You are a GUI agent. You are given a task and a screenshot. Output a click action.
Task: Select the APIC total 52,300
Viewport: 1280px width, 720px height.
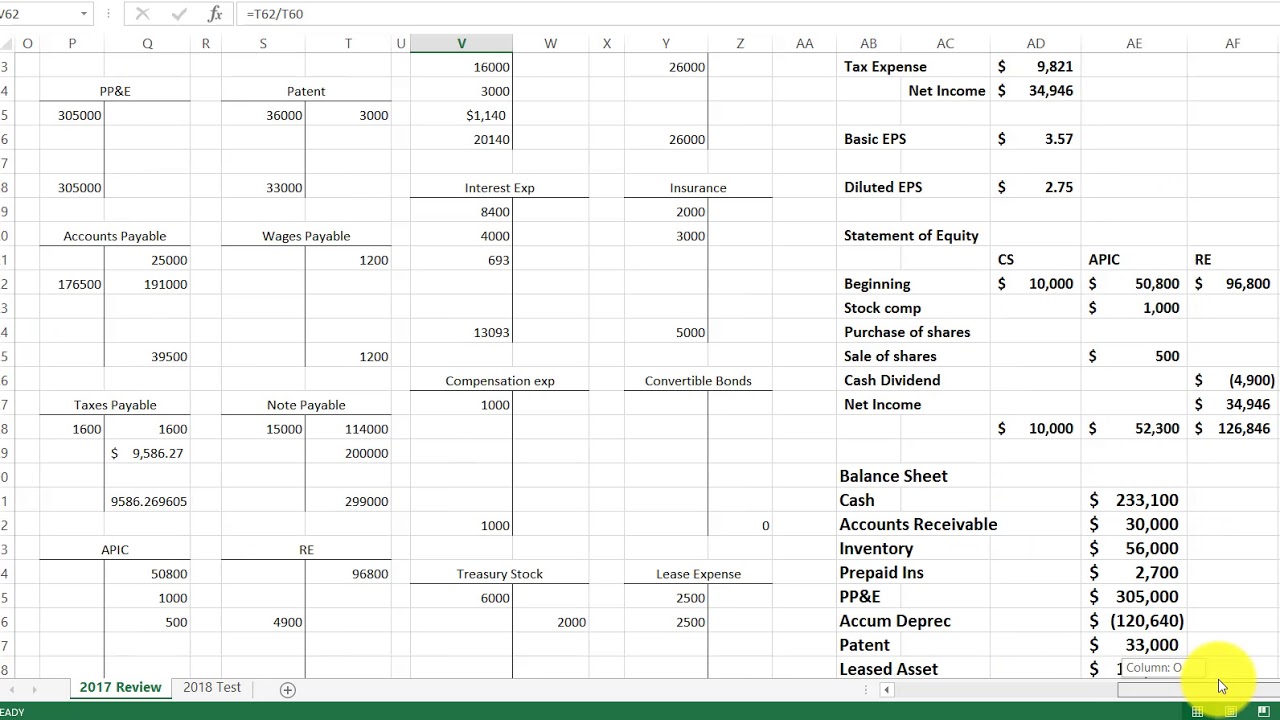coord(1134,428)
